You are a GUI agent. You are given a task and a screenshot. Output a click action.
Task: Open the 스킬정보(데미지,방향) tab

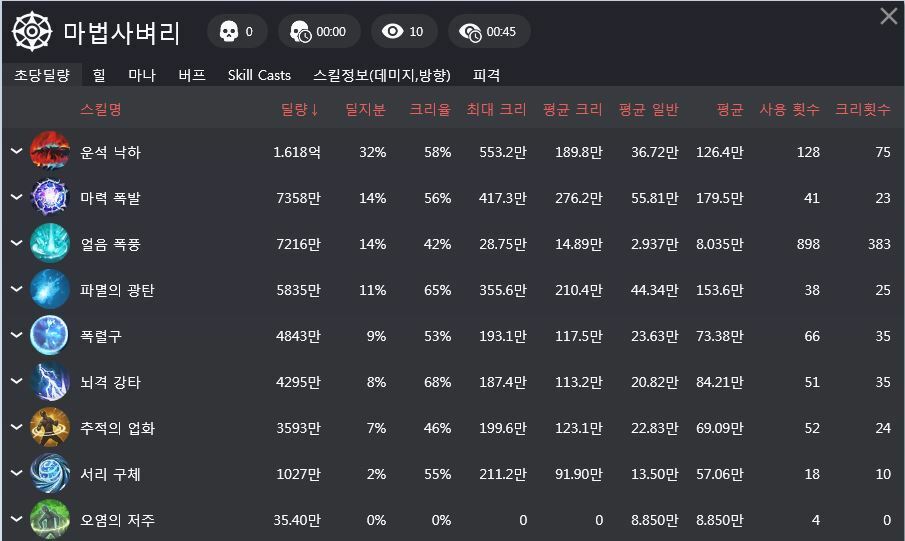click(x=382, y=75)
